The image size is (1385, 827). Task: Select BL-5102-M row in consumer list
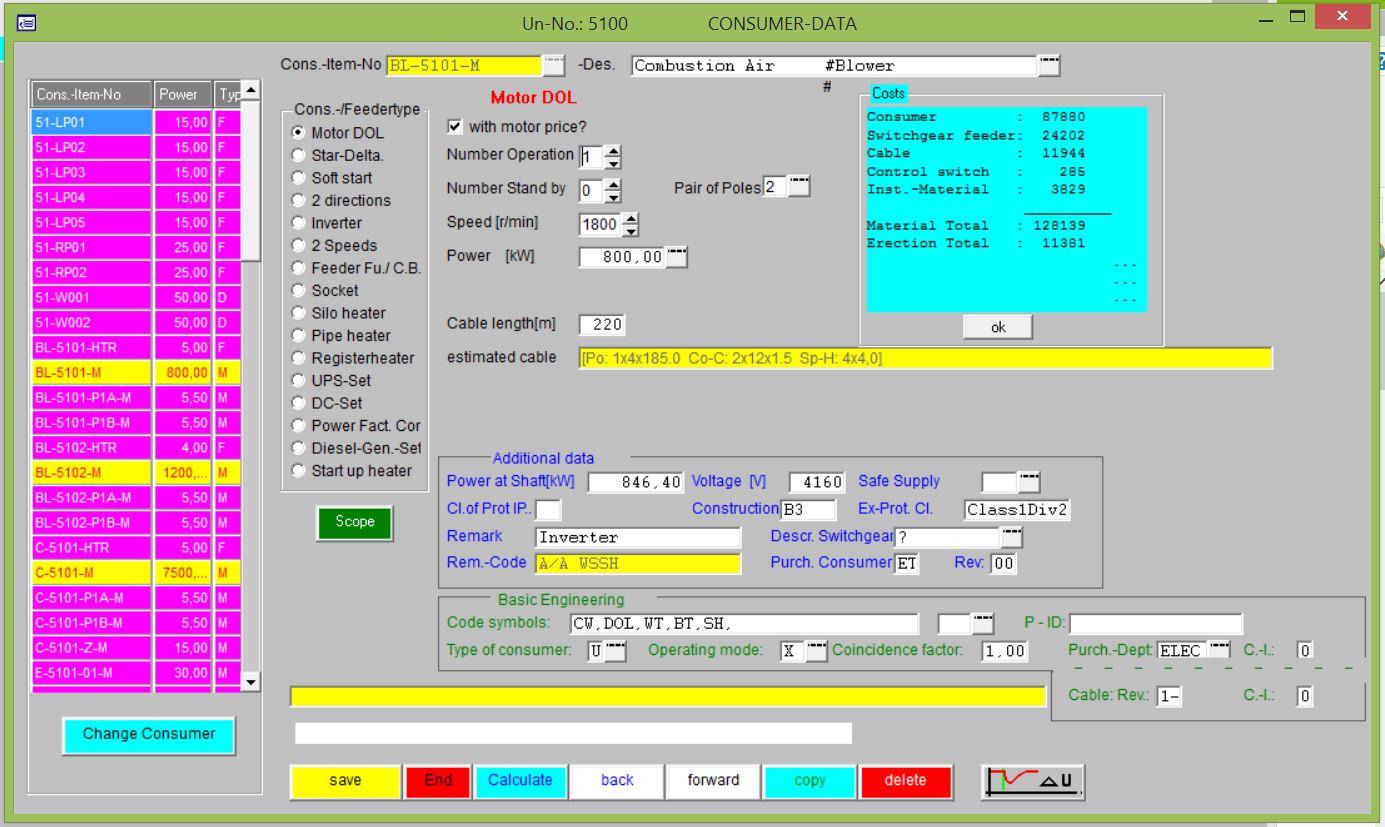92,472
